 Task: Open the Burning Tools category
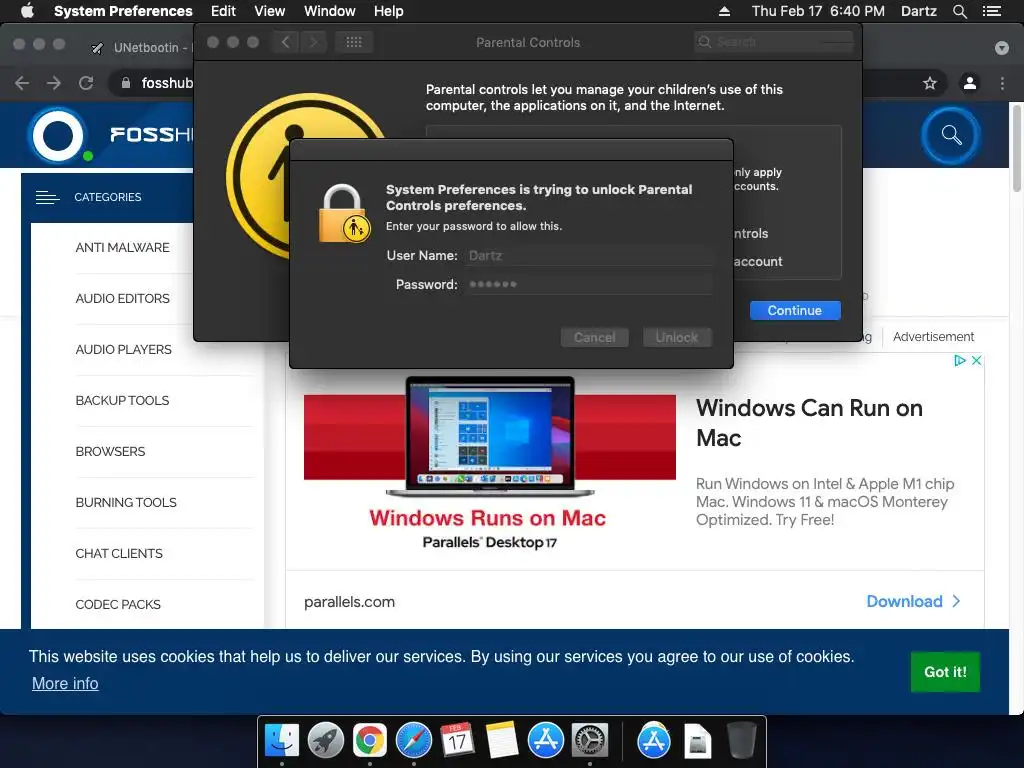[x=126, y=502]
